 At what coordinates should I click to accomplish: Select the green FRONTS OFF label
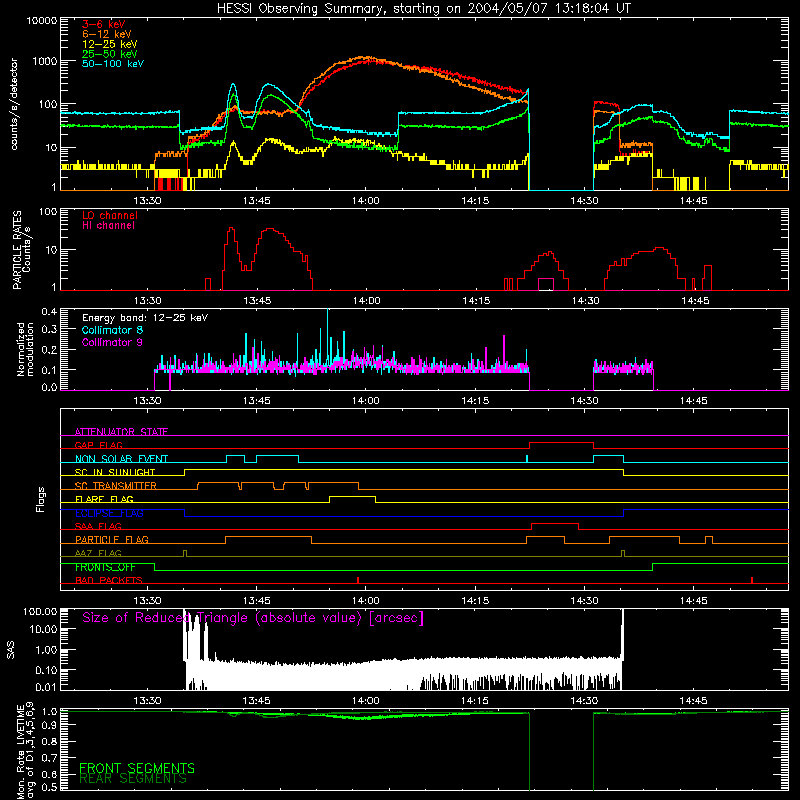pos(105,567)
